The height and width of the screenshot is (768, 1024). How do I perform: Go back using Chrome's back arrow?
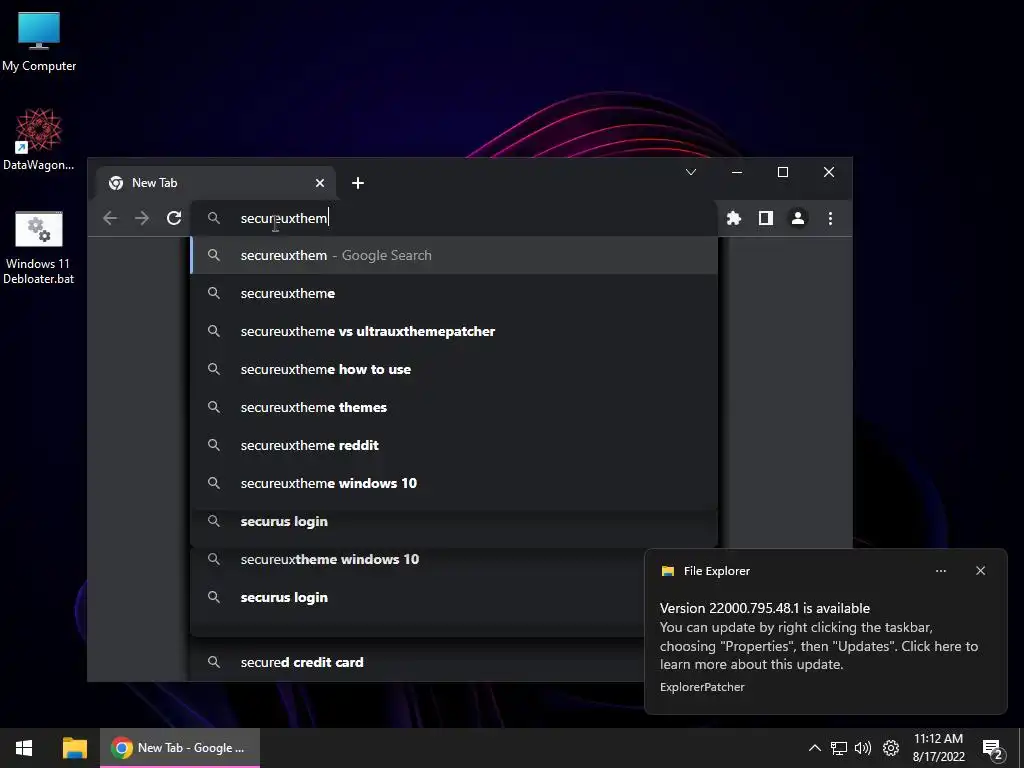tap(110, 218)
